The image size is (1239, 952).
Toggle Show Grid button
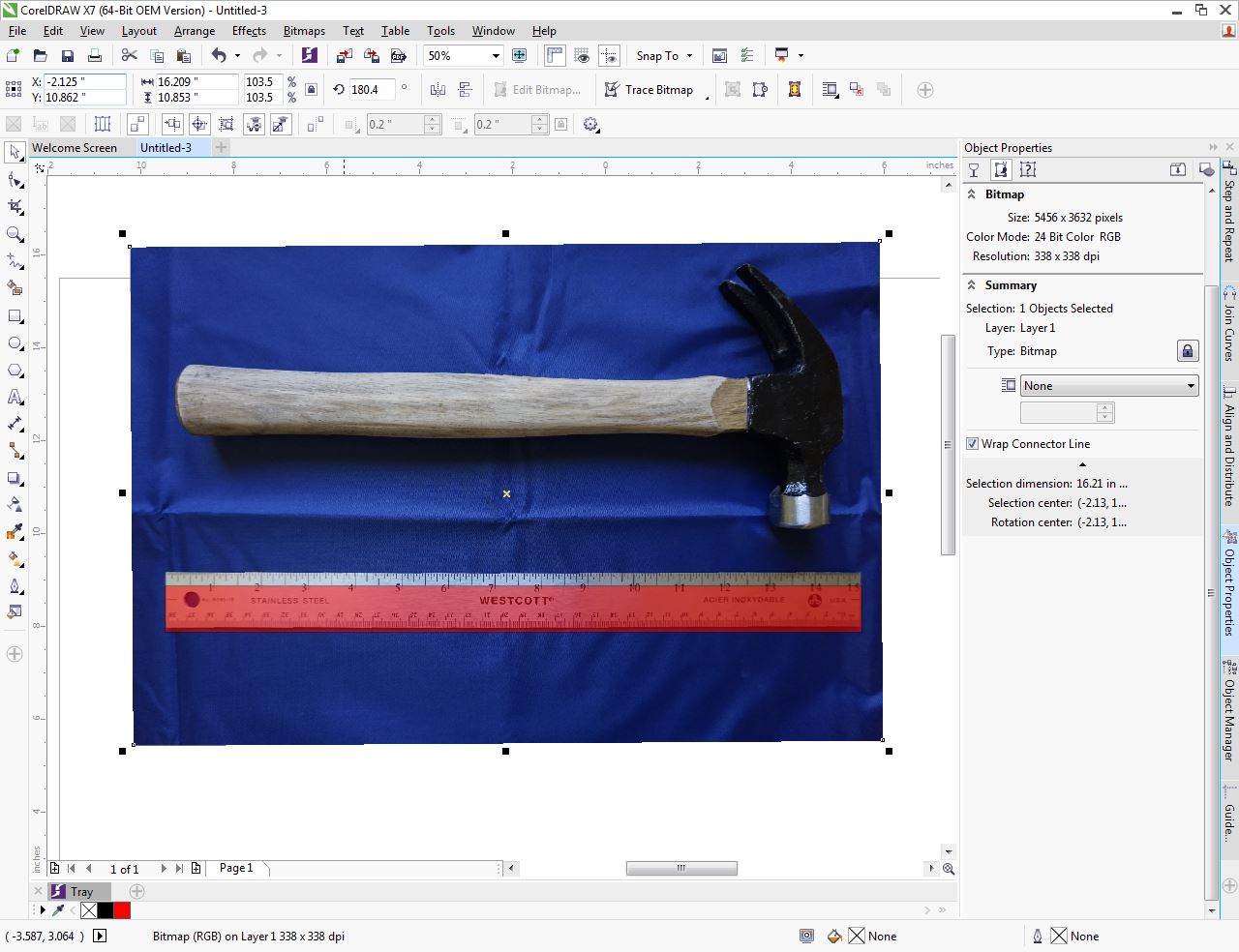coord(582,56)
